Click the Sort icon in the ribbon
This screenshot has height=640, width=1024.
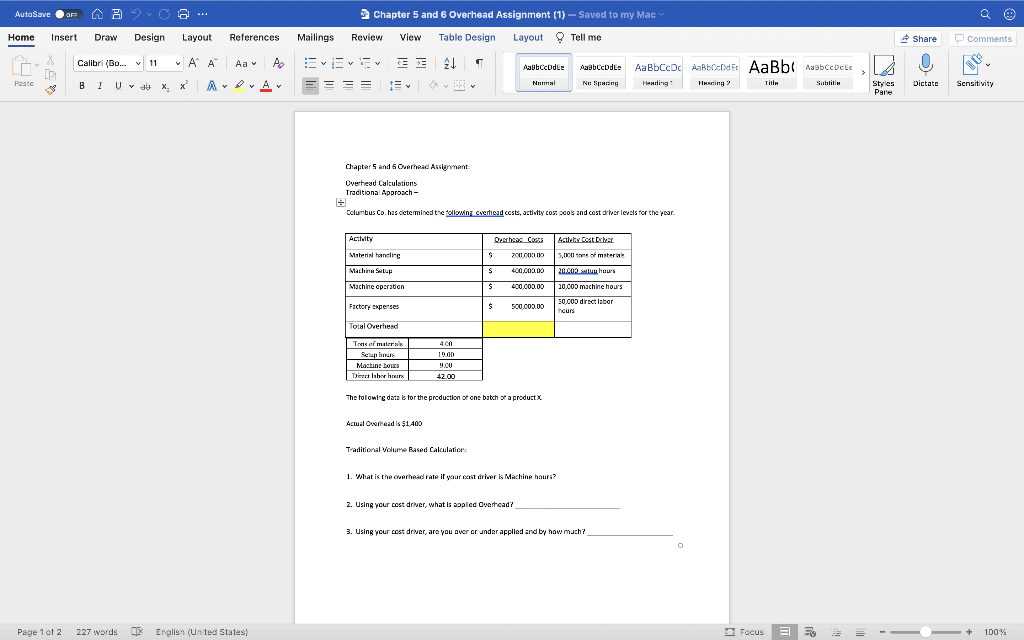(449, 63)
